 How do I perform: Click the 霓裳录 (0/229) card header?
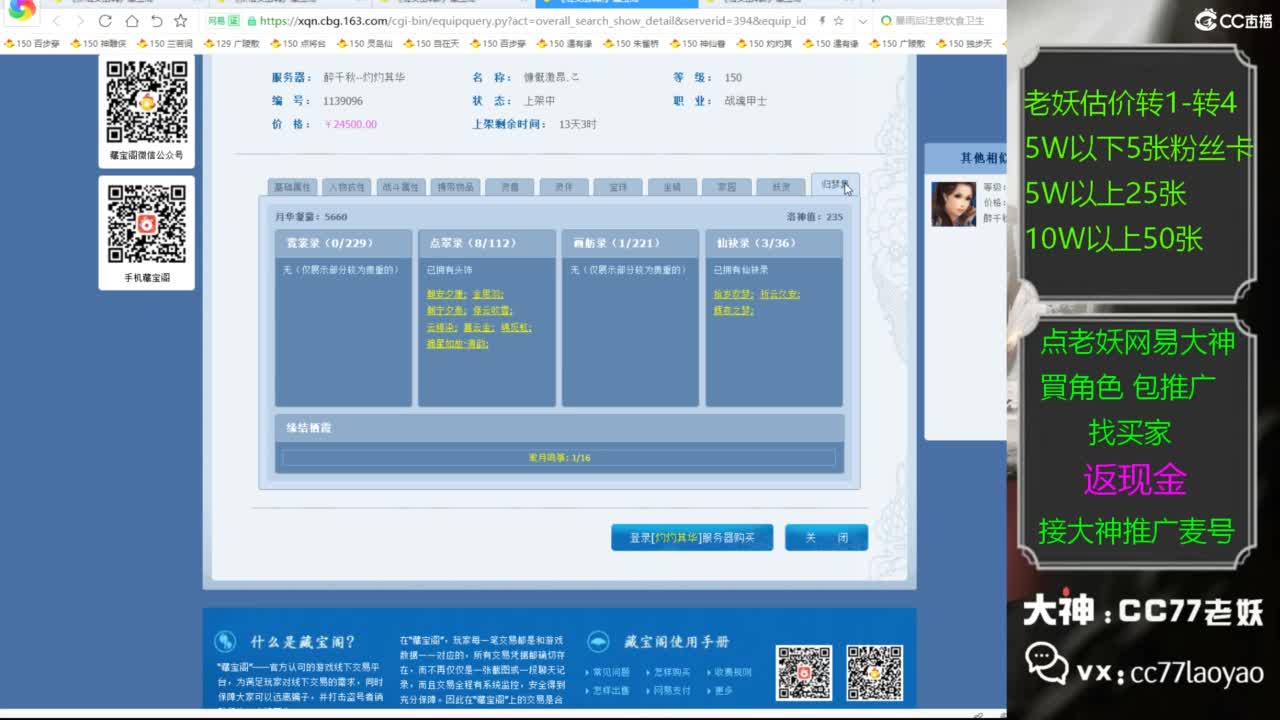point(344,243)
